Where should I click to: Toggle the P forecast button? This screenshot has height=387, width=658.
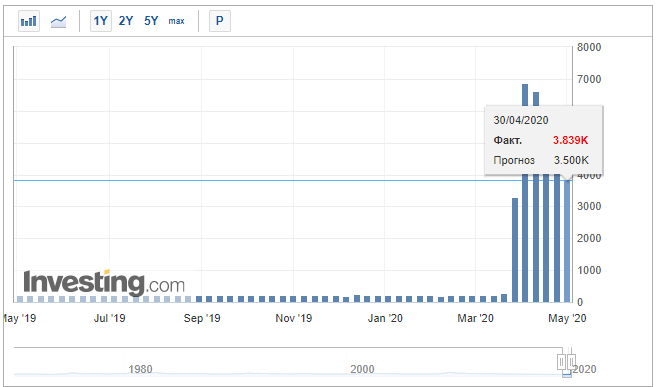tap(219, 21)
